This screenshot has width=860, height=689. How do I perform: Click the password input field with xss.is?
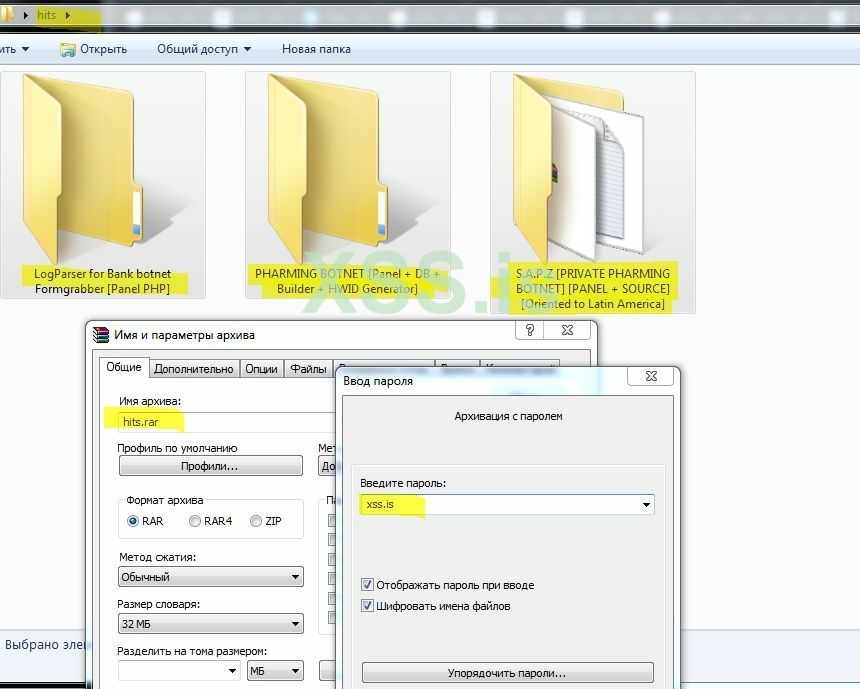pos(507,505)
